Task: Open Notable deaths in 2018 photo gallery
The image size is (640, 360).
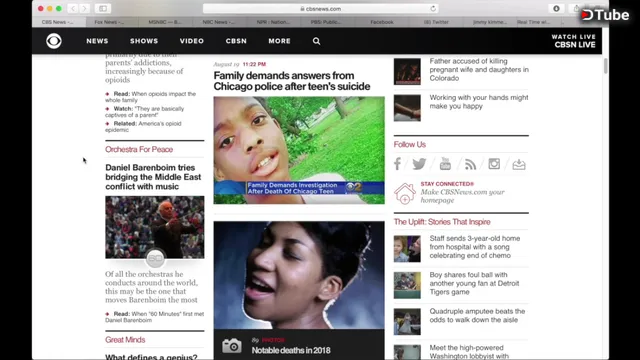Action: (x=291, y=350)
